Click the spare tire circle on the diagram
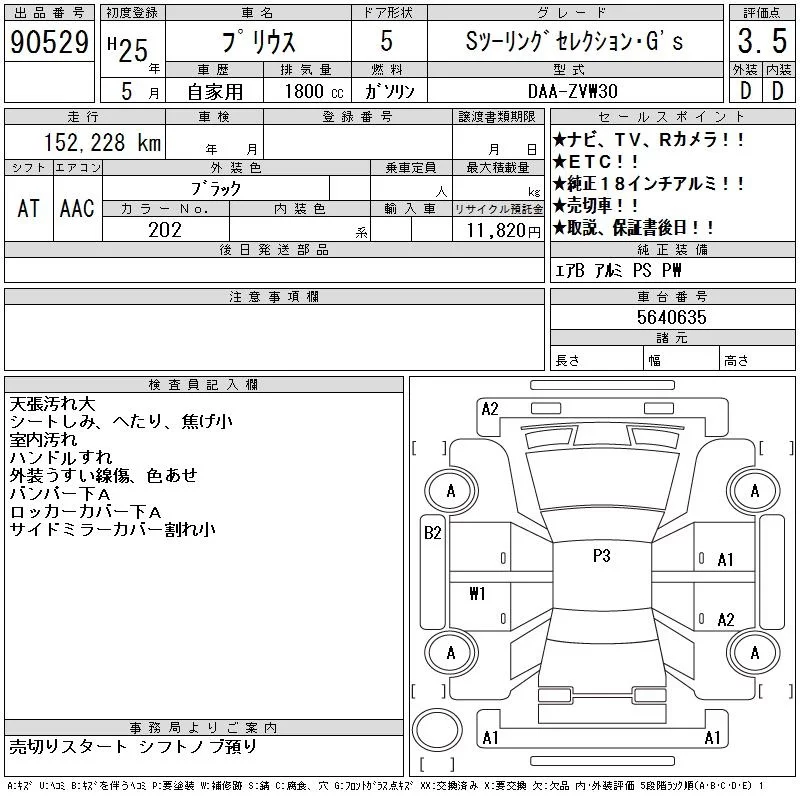This screenshot has width=800, height=800. [x=437, y=730]
